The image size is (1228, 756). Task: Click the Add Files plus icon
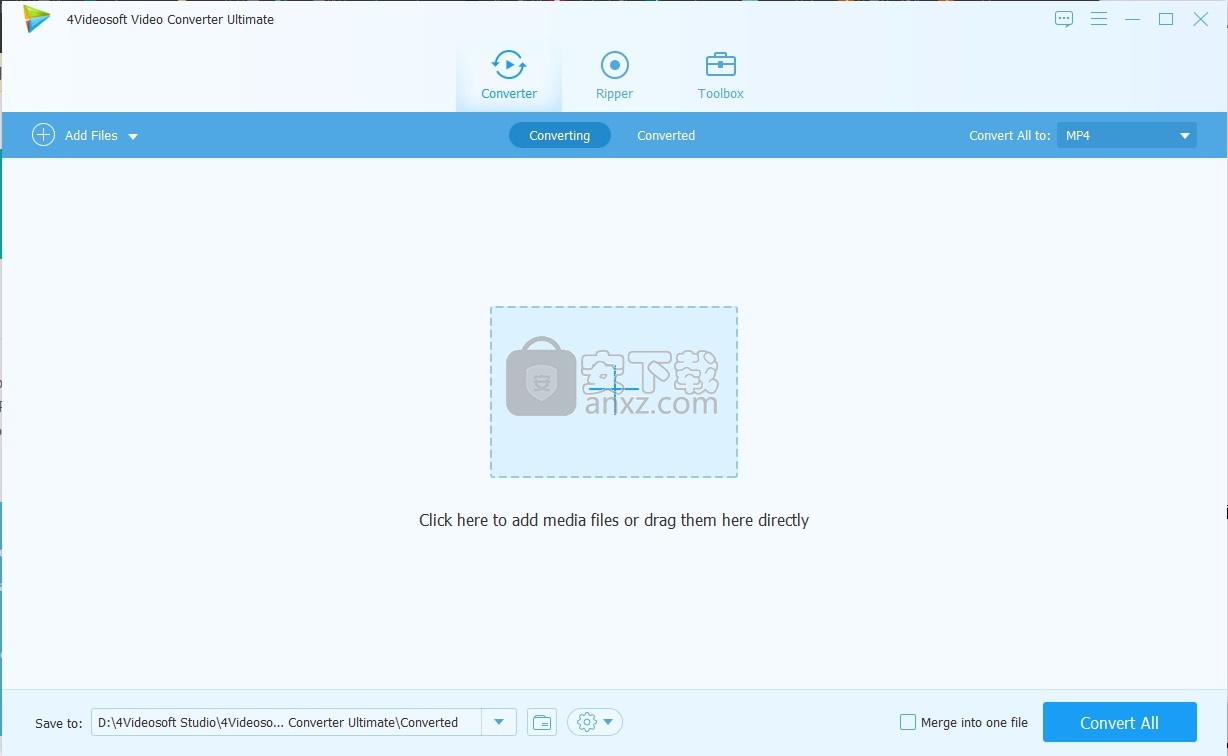coord(43,135)
